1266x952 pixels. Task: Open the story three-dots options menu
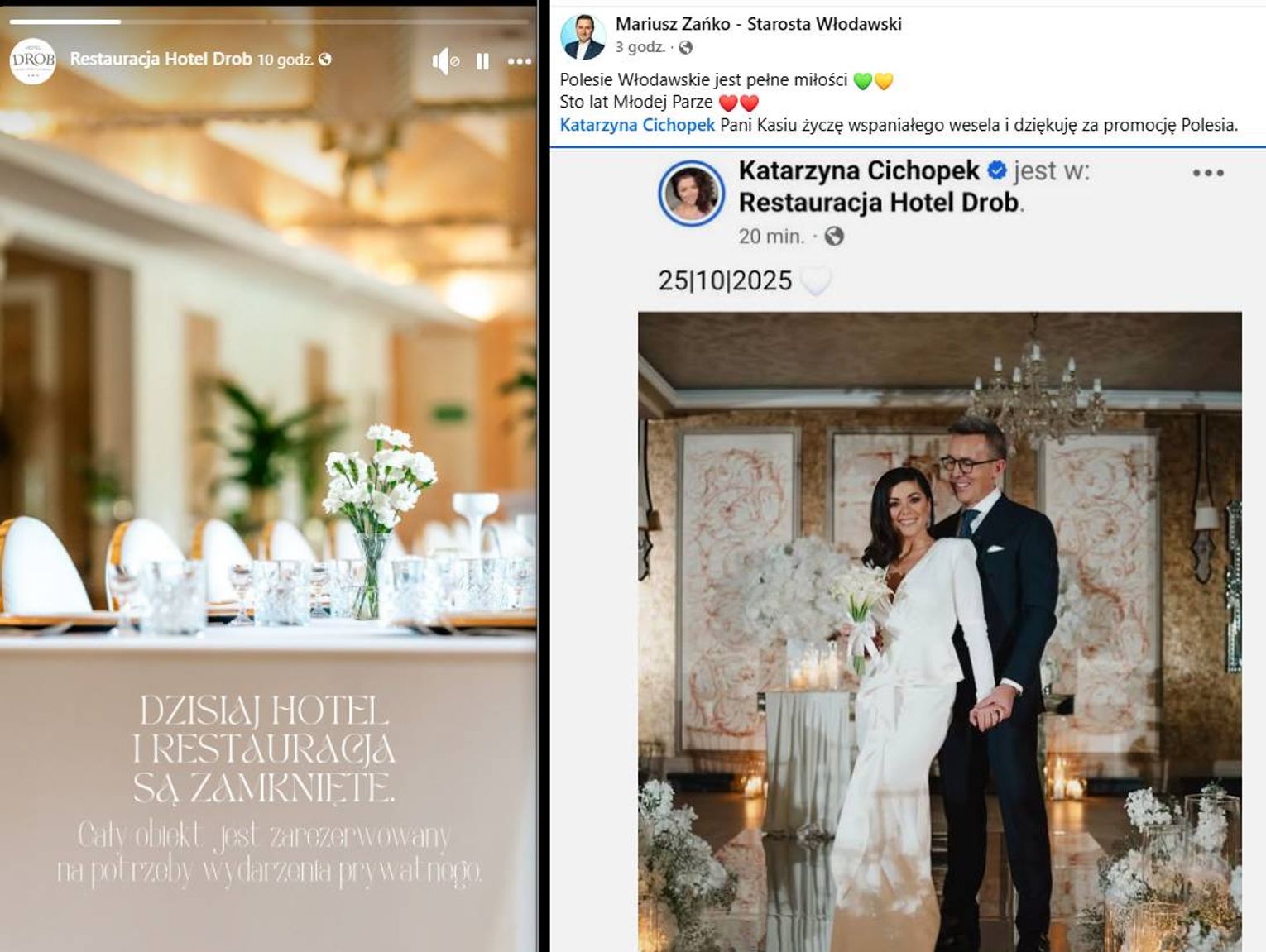click(520, 61)
